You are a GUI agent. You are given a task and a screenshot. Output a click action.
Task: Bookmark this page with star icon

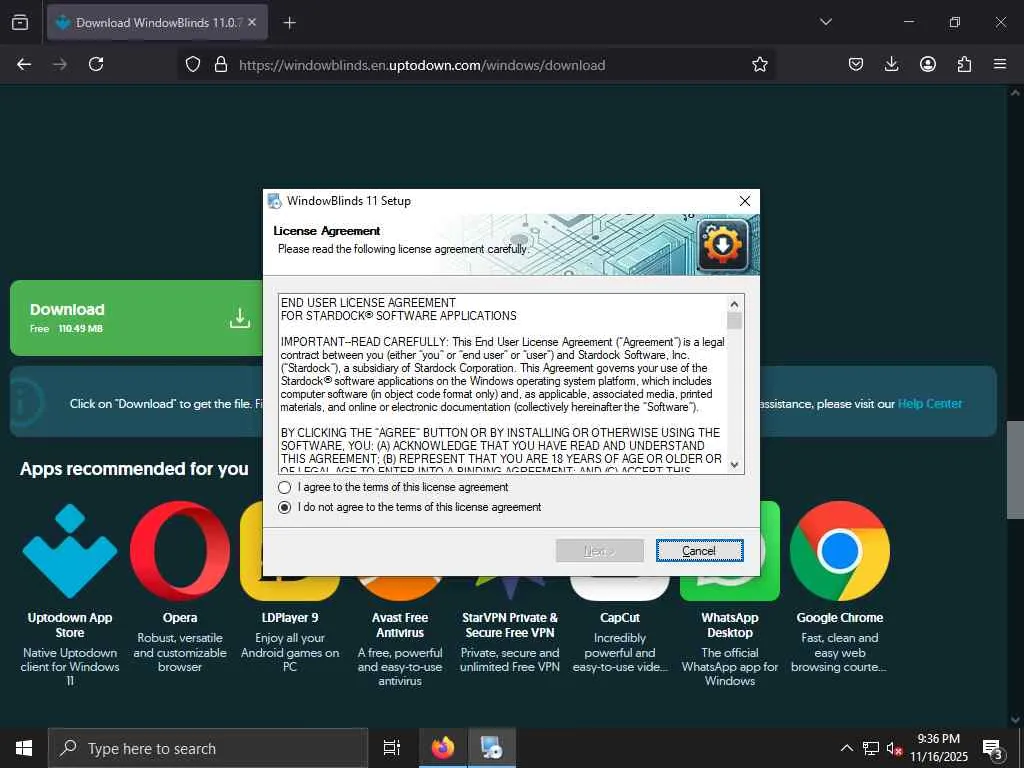(760, 64)
